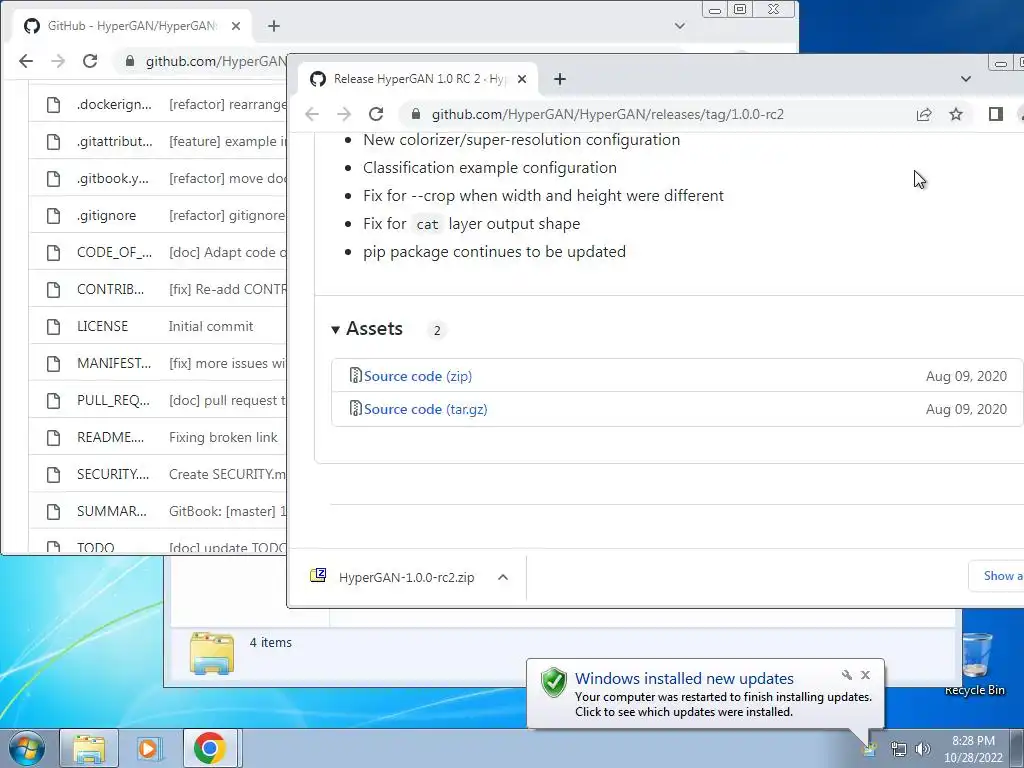Viewport: 1024px width, 768px height.
Task: Open tab search chevron in front window
Action: pyautogui.click(x=966, y=79)
